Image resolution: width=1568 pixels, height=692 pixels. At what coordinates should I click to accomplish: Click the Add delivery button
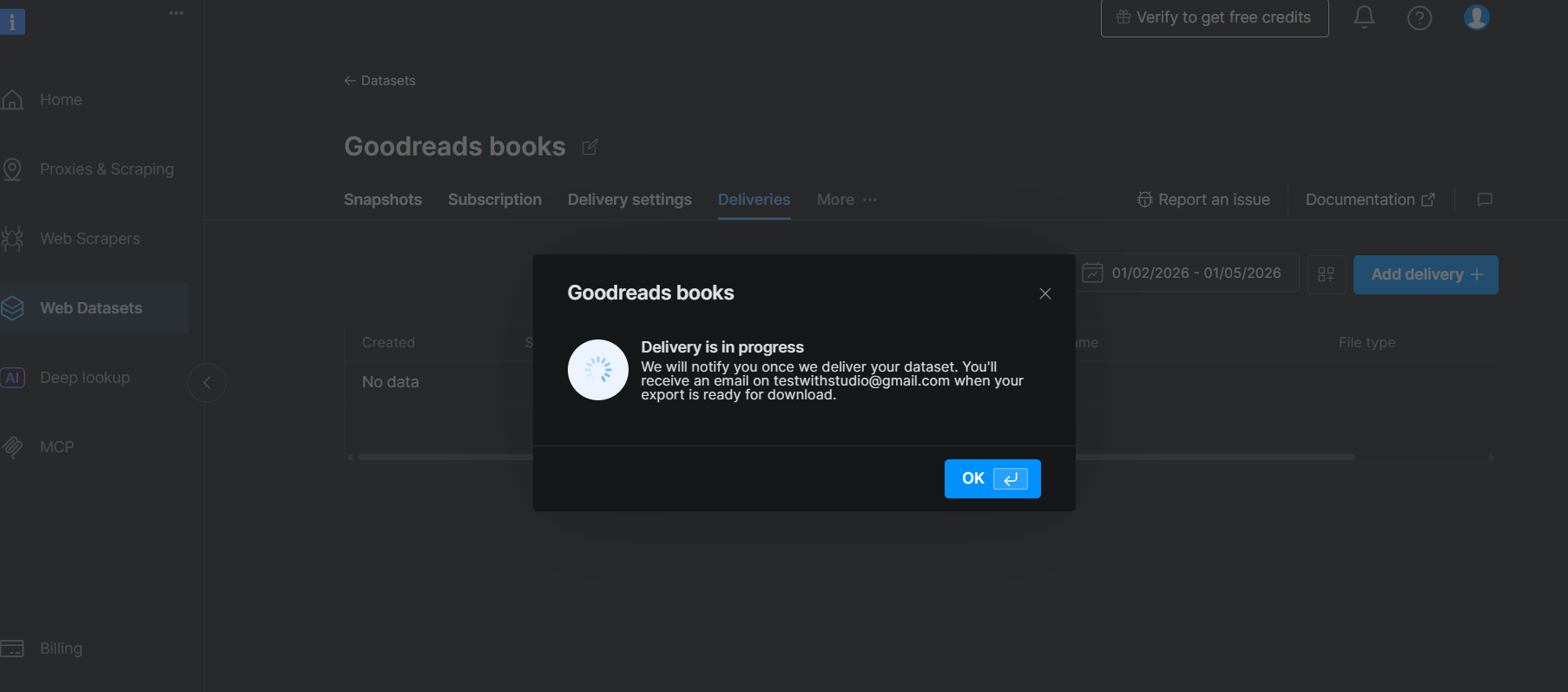click(x=1426, y=274)
